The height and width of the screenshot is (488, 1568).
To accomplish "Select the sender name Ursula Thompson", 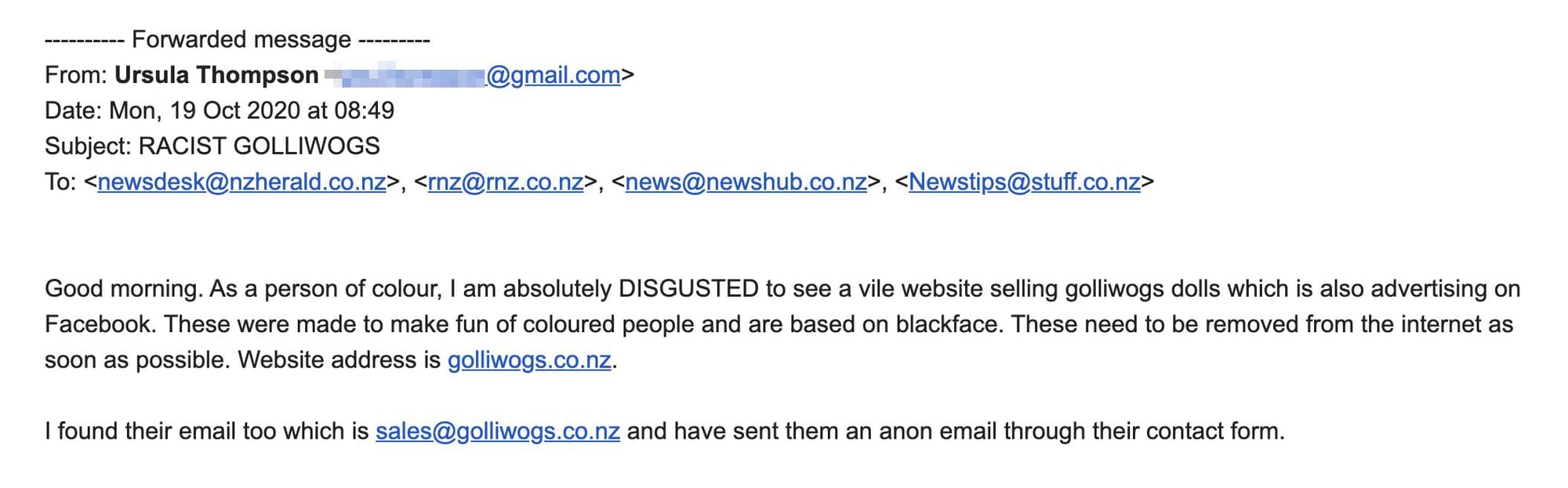I will (x=216, y=75).
